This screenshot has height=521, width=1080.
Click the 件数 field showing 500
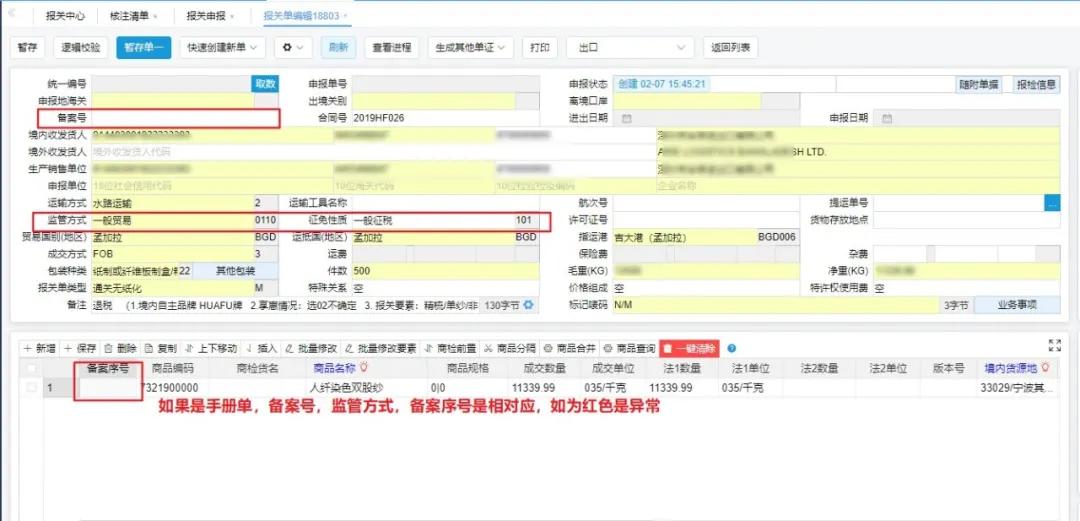click(x=445, y=271)
